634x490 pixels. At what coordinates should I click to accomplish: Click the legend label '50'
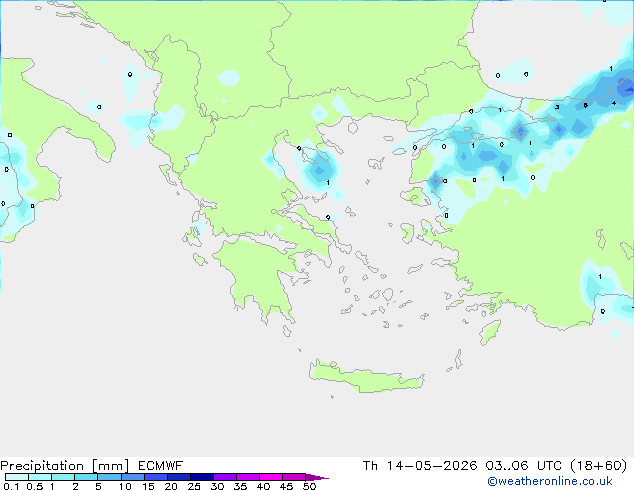pos(309,486)
